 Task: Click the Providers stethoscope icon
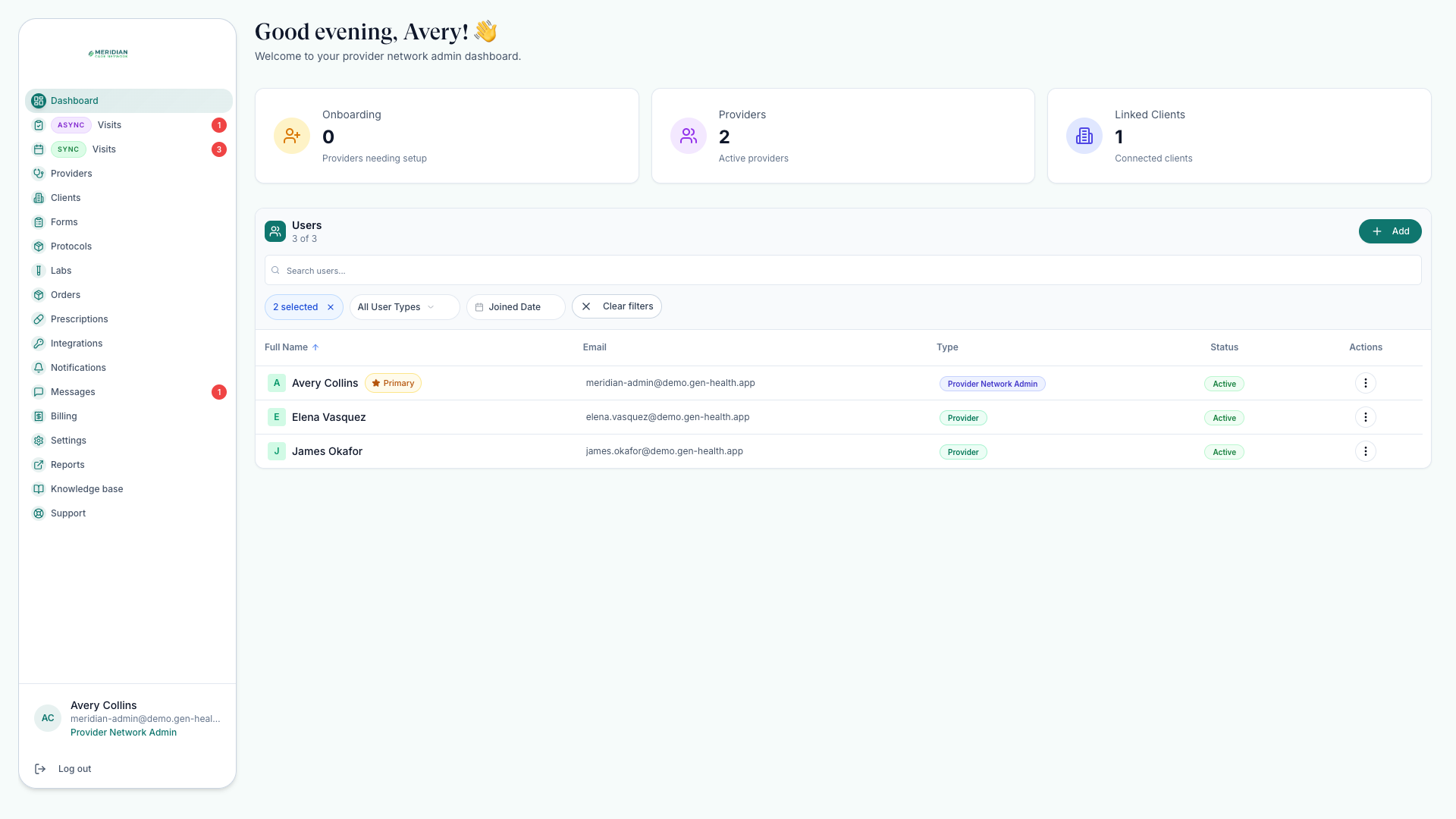coord(39,174)
